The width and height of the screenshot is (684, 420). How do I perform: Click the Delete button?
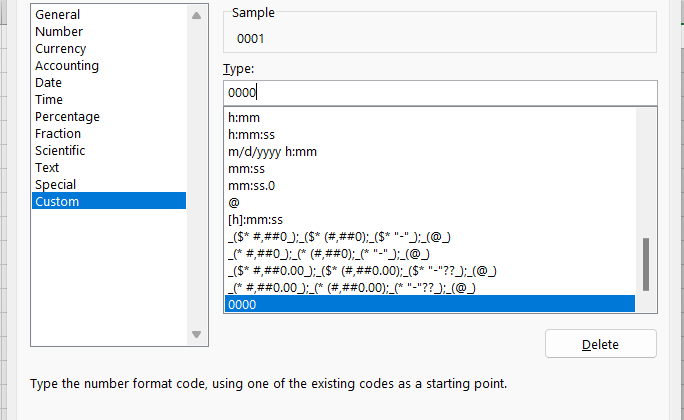pyautogui.click(x=600, y=344)
